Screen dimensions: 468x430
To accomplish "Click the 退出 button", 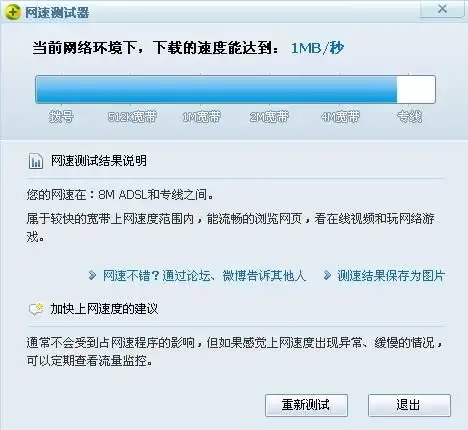I will tap(409, 405).
